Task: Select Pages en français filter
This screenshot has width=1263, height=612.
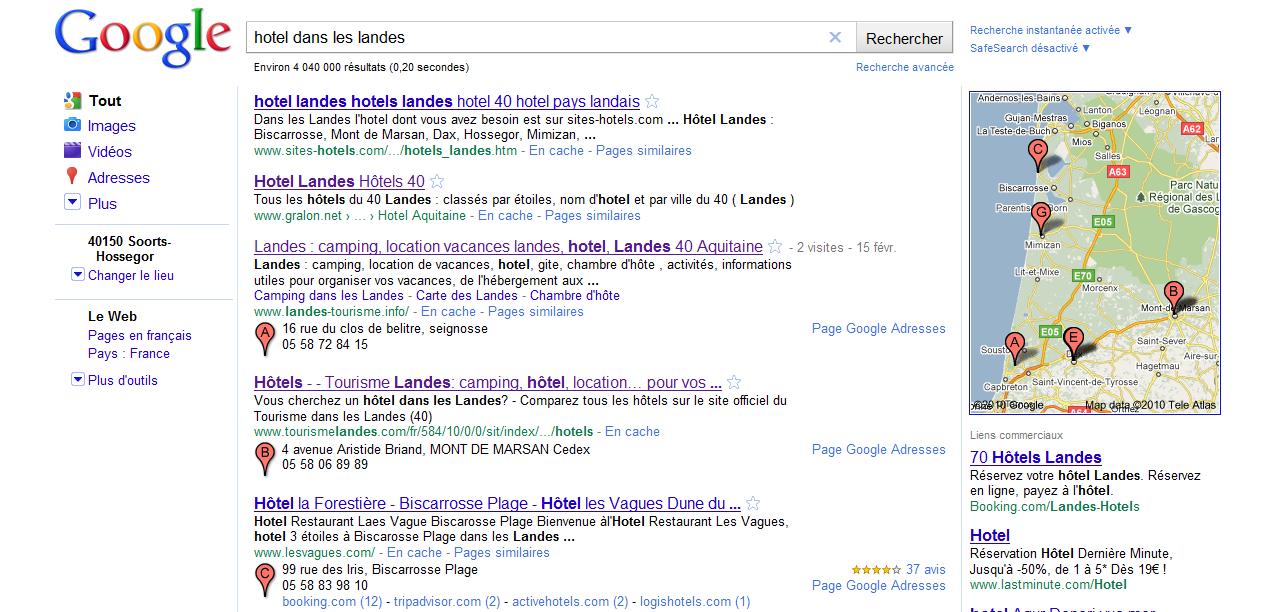Action: pos(139,336)
